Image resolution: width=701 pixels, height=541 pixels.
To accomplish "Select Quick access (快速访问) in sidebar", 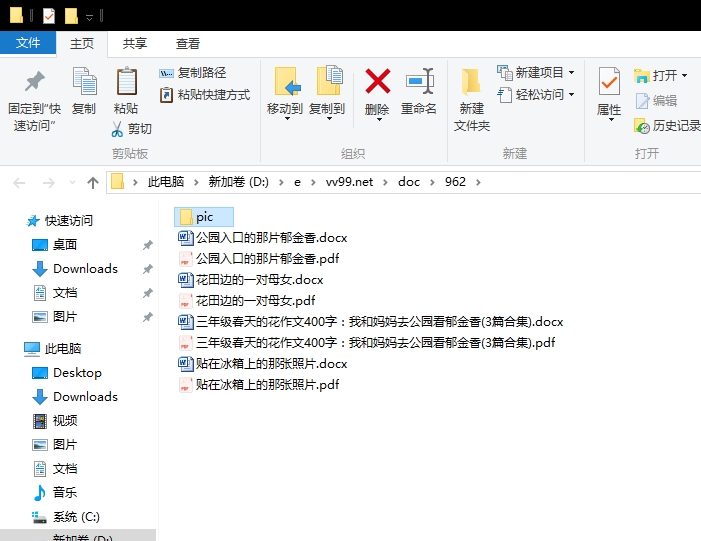I will pos(59,220).
